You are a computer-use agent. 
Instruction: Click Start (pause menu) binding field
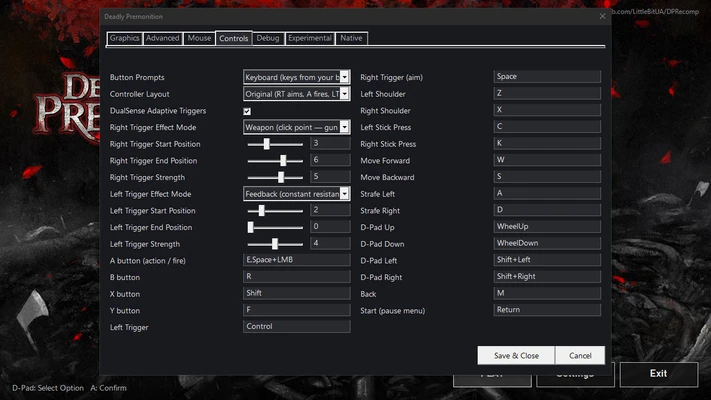pos(547,310)
